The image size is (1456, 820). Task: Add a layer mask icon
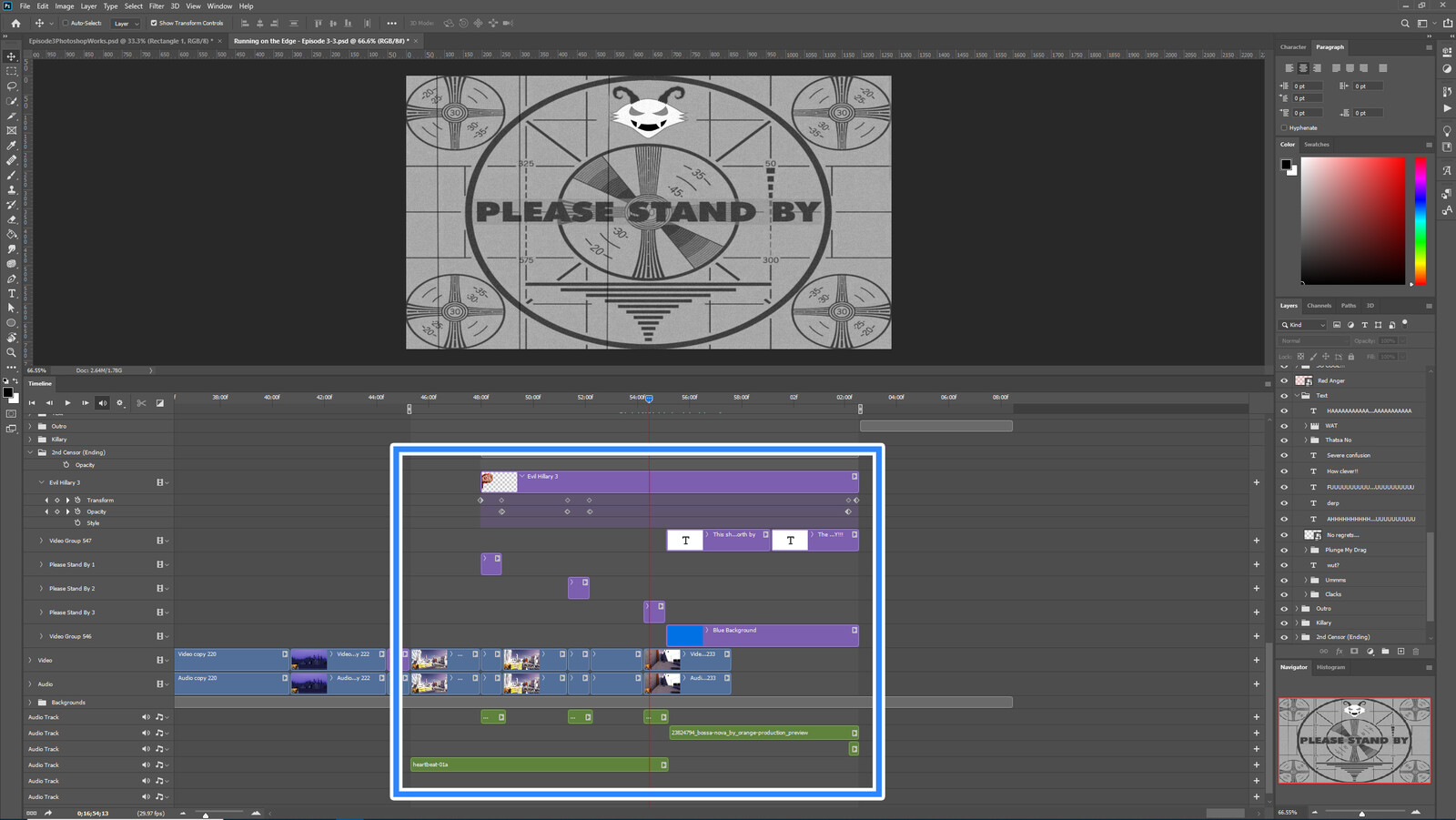click(x=1354, y=651)
